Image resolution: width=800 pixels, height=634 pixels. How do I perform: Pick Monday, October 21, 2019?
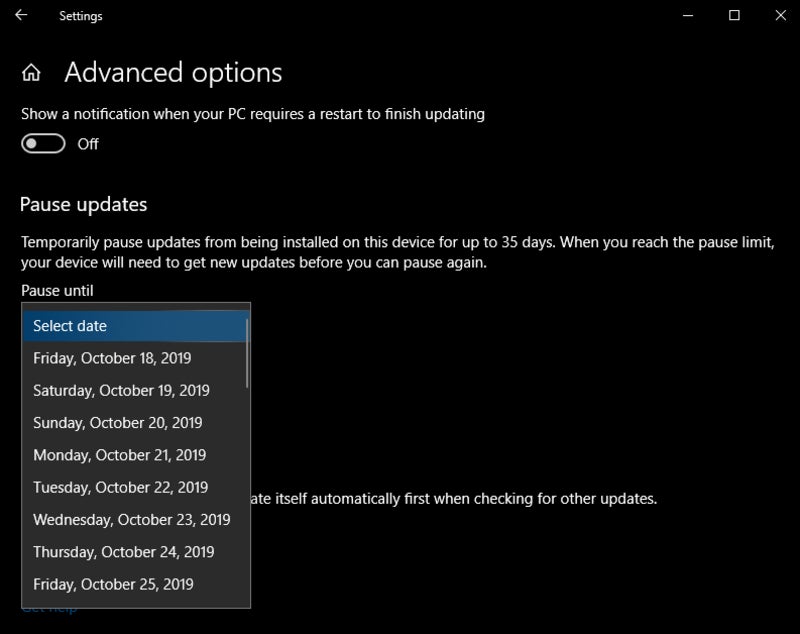[x=135, y=454]
